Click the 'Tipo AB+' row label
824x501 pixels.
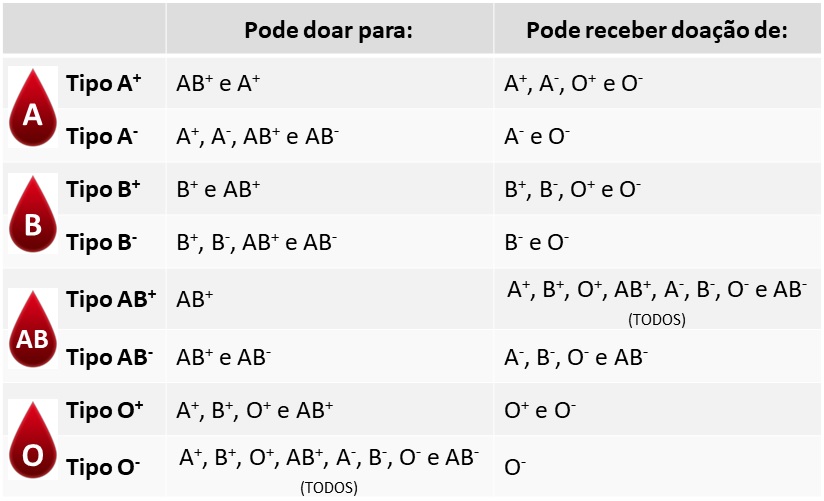pyautogui.click(x=111, y=299)
